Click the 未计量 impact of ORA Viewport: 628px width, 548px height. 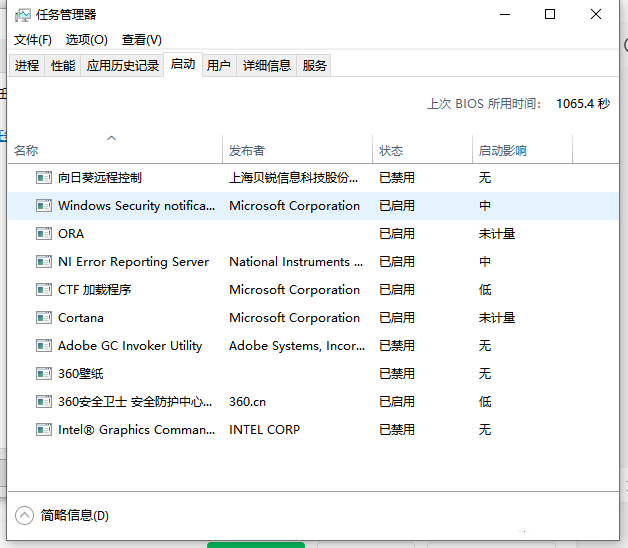pyautogui.click(x=497, y=234)
